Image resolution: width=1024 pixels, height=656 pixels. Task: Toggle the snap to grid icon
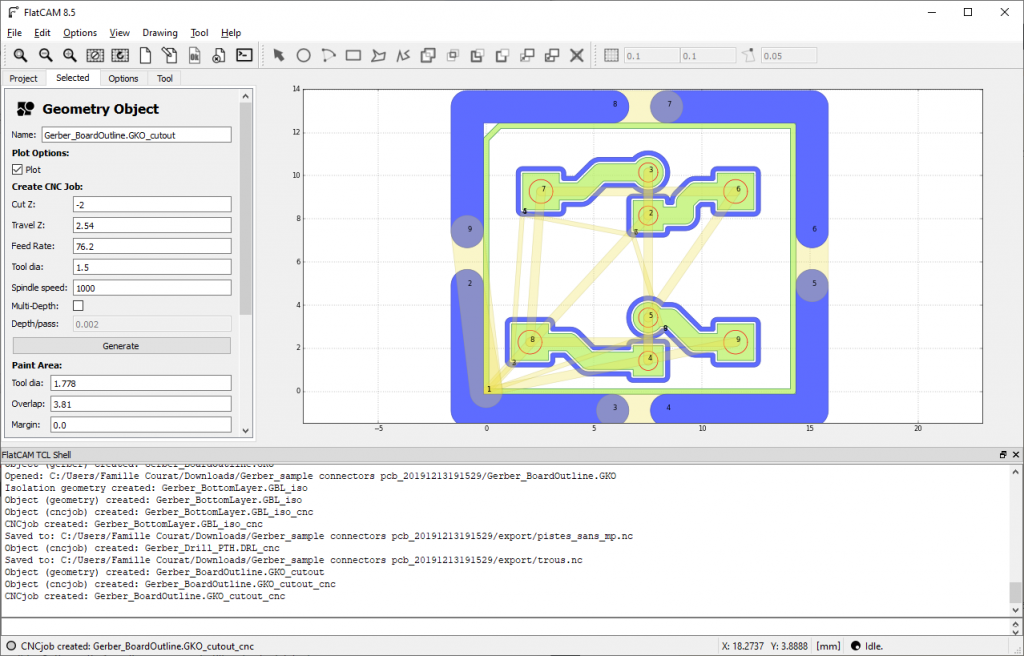pyautogui.click(x=611, y=56)
